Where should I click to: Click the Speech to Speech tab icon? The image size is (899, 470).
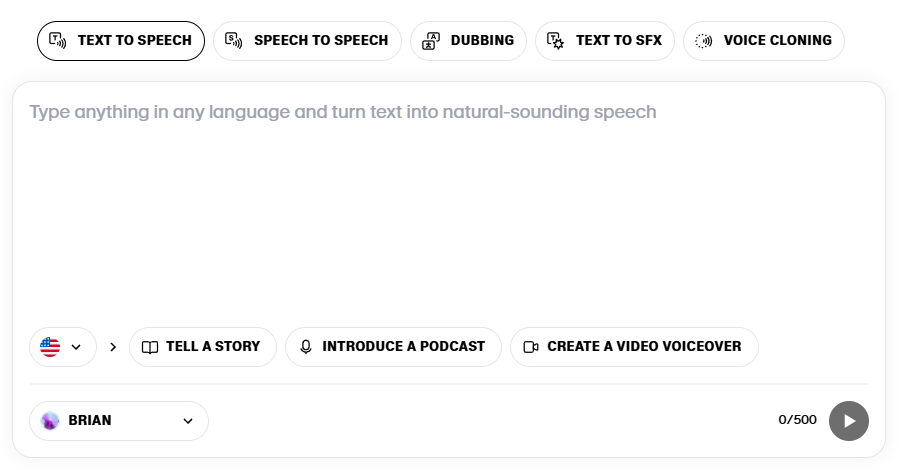(233, 41)
